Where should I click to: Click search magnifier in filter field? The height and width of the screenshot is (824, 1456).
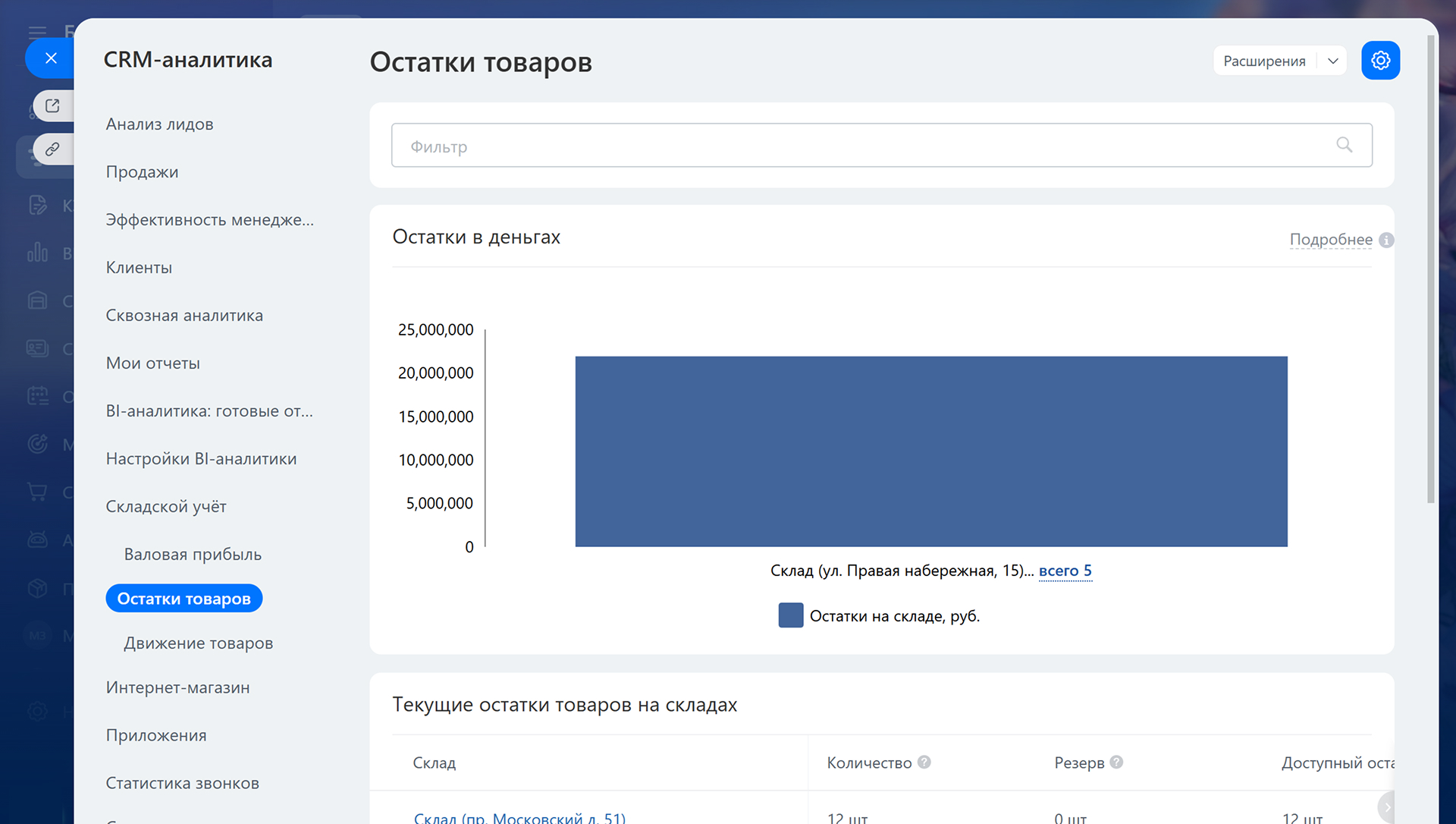pyautogui.click(x=1344, y=145)
